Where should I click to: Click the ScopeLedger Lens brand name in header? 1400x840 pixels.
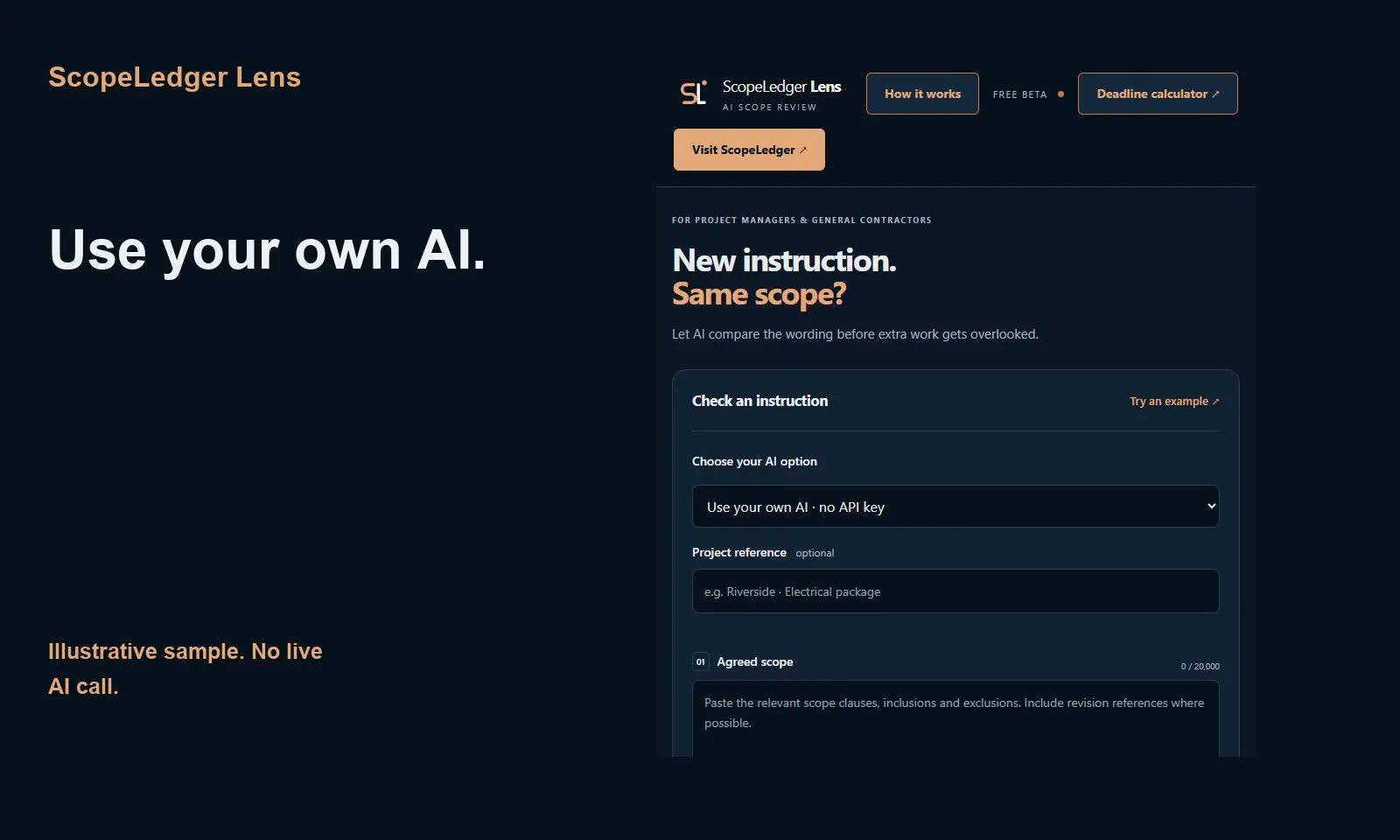click(781, 87)
